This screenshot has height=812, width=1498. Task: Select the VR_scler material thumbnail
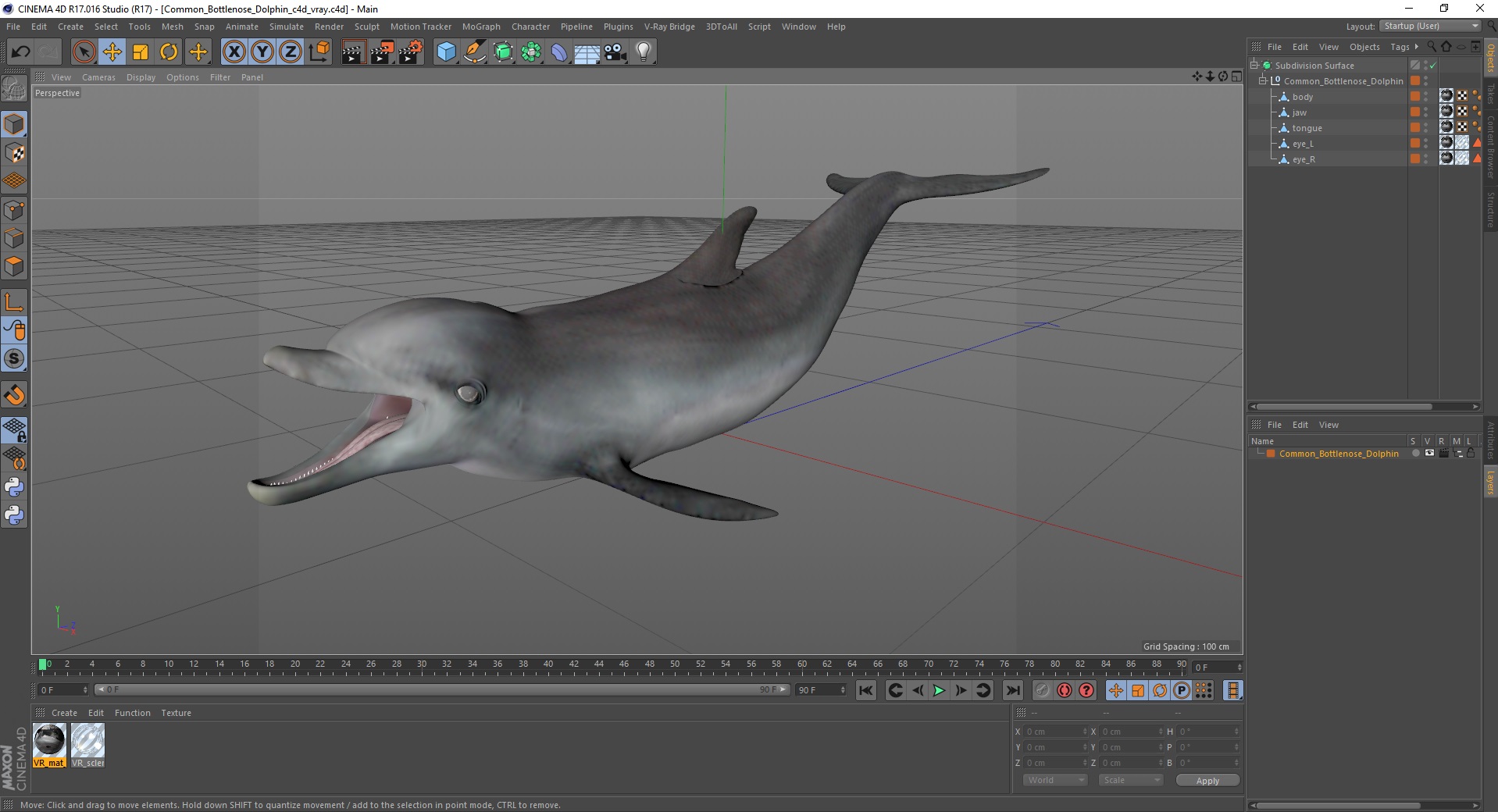click(87, 745)
